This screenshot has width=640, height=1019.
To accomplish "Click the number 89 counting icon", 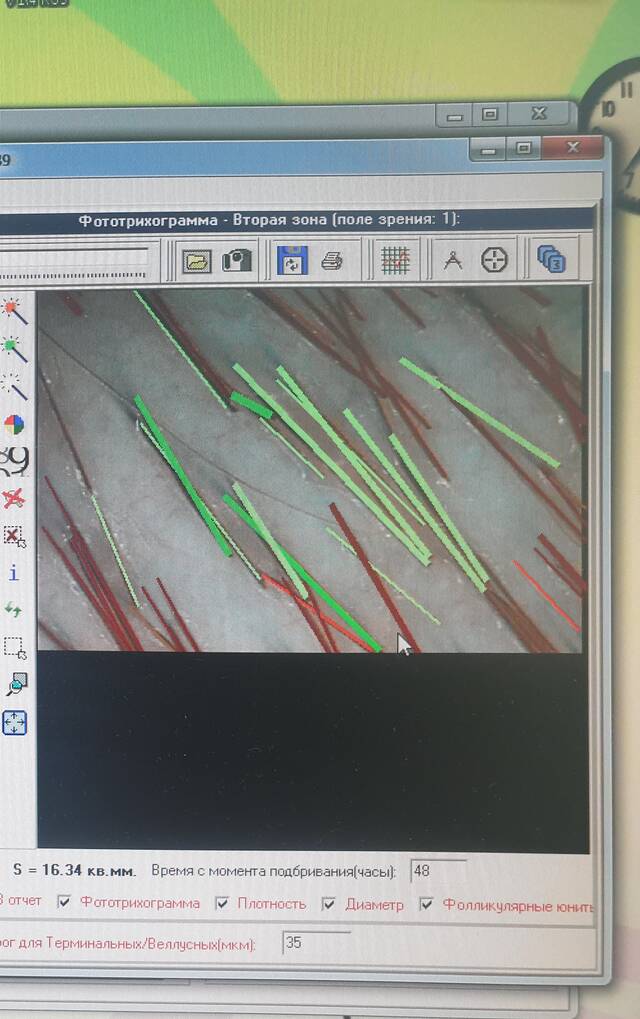I will pos(14,461).
